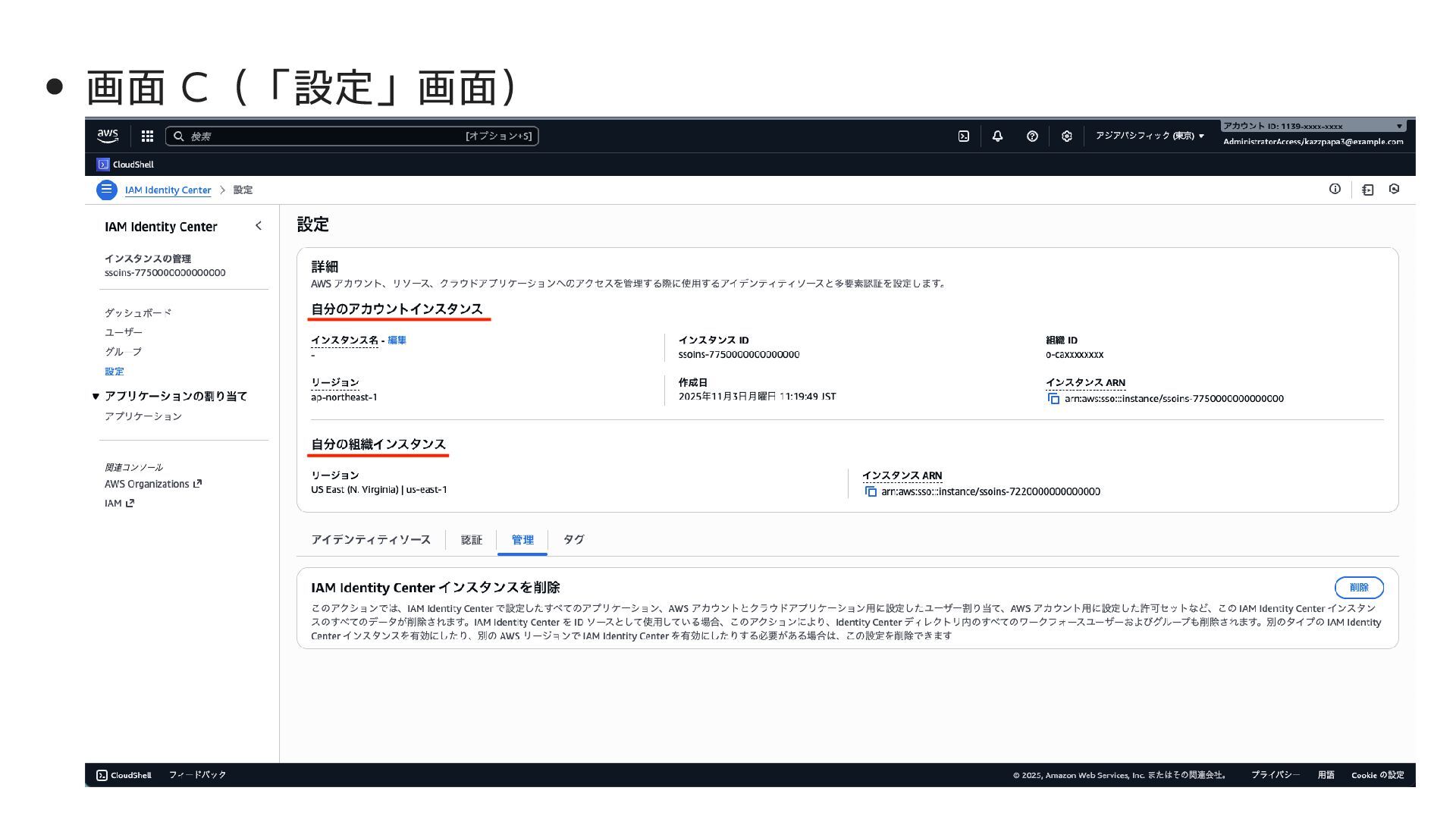The width and height of the screenshot is (1456, 819).
Task: Open console settings gear icon
Action: pos(1066,136)
